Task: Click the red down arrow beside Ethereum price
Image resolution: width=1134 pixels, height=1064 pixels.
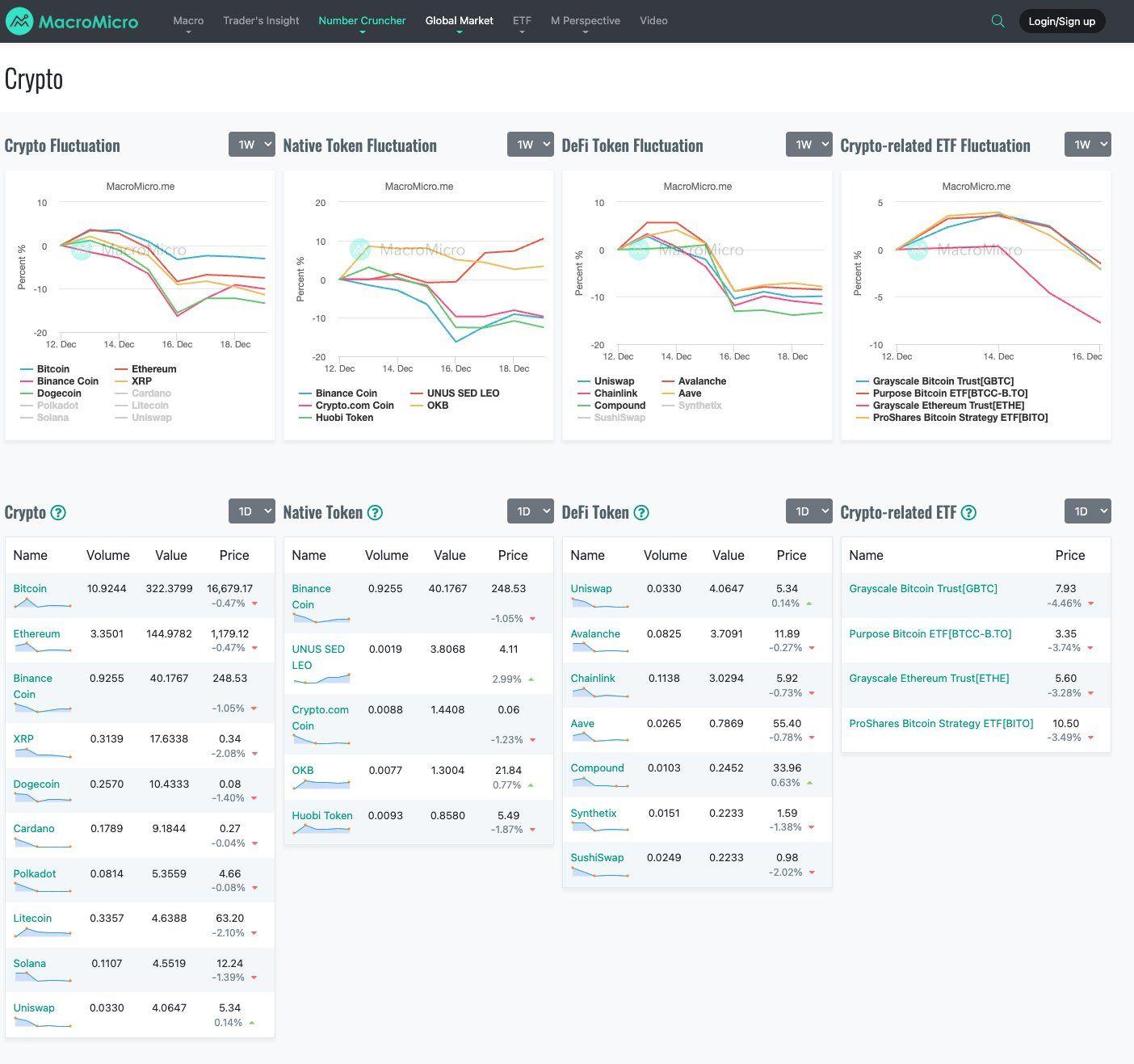Action: click(x=254, y=648)
